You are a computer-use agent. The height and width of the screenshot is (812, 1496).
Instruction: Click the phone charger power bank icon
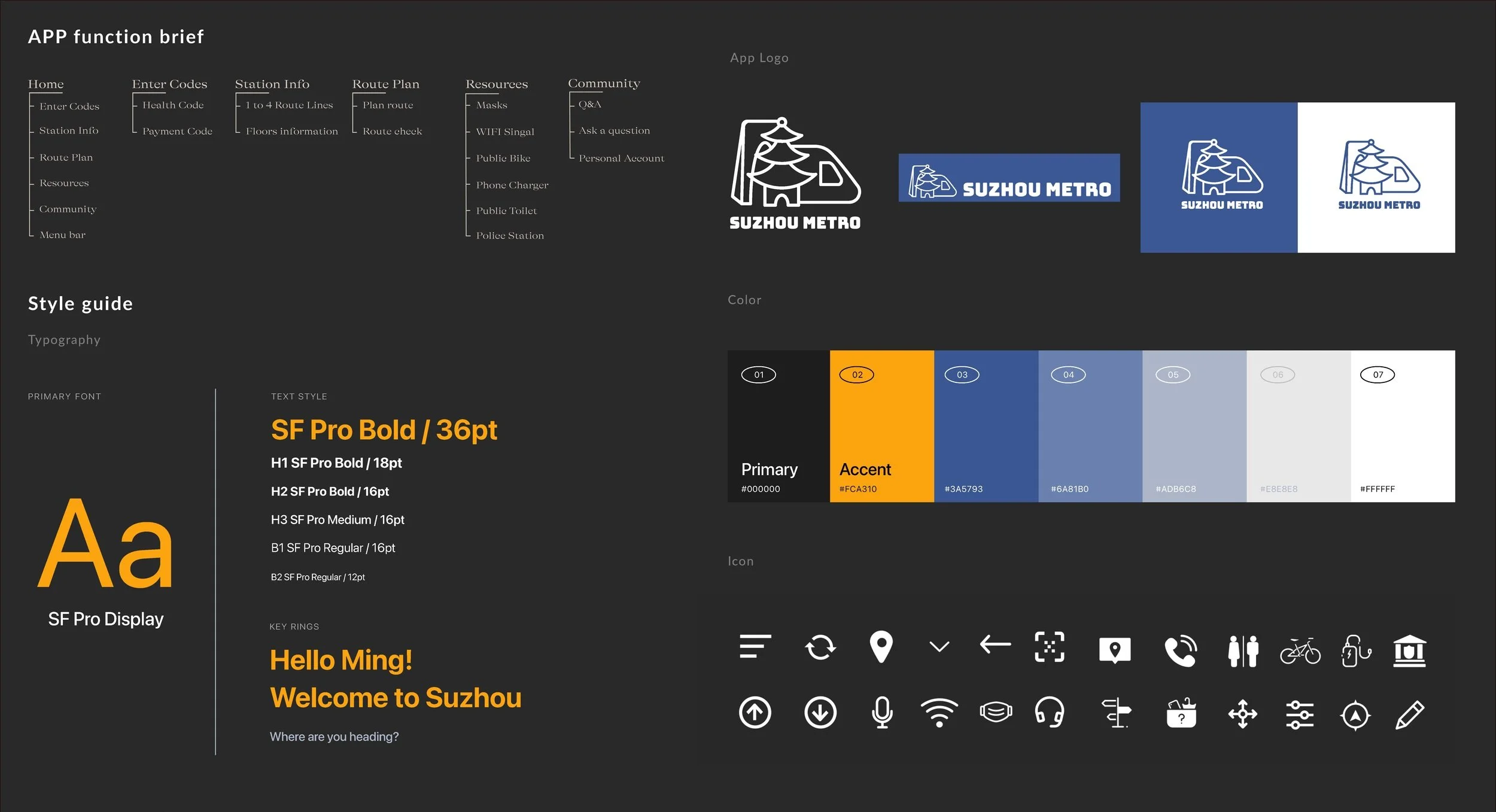point(1356,650)
